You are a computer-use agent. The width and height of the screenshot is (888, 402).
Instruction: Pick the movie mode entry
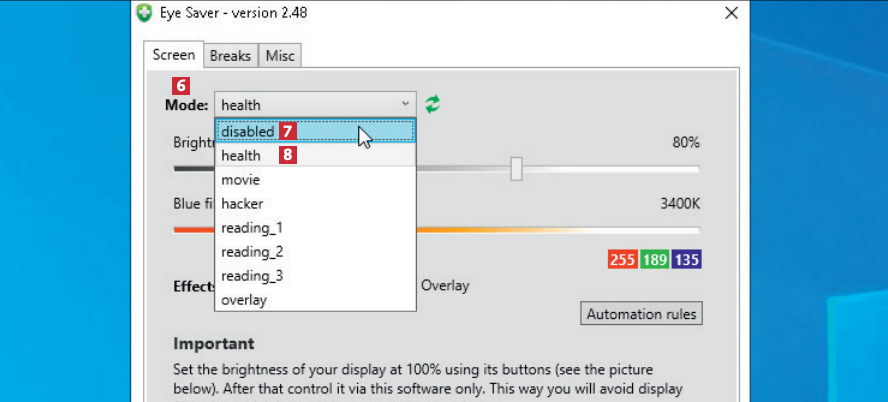[x=241, y=180]
